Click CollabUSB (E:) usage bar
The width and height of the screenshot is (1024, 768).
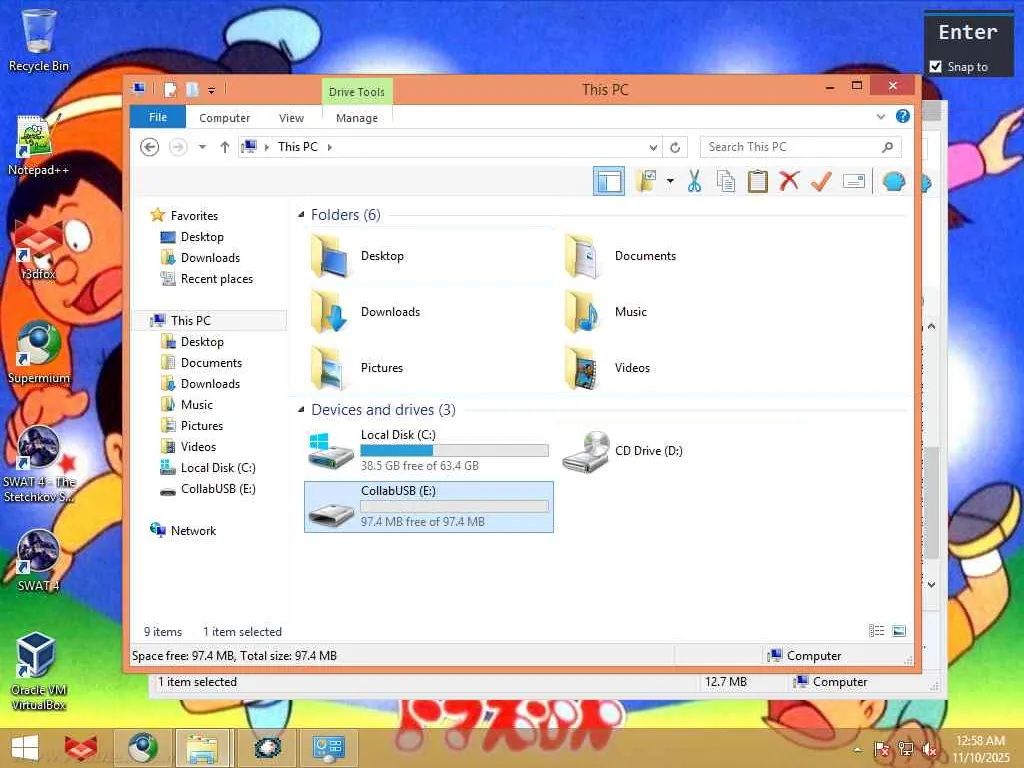click(455, 507)
